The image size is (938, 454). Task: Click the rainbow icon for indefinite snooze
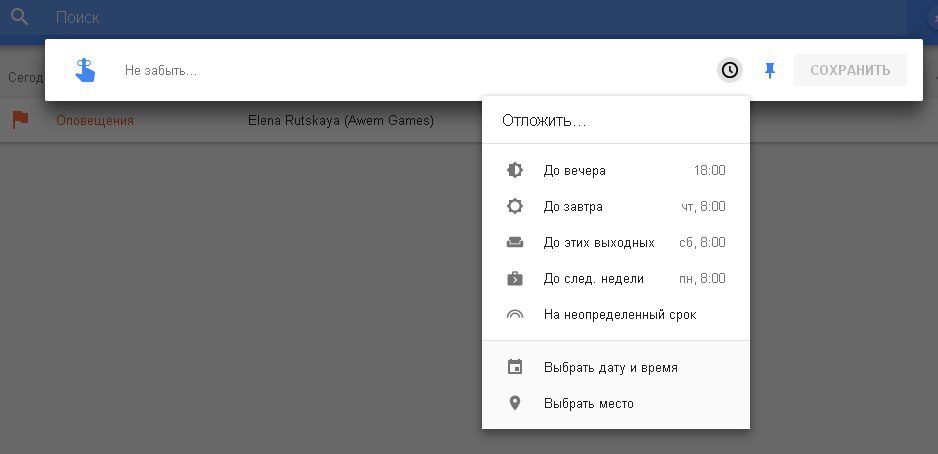click(x=515, y=314)
